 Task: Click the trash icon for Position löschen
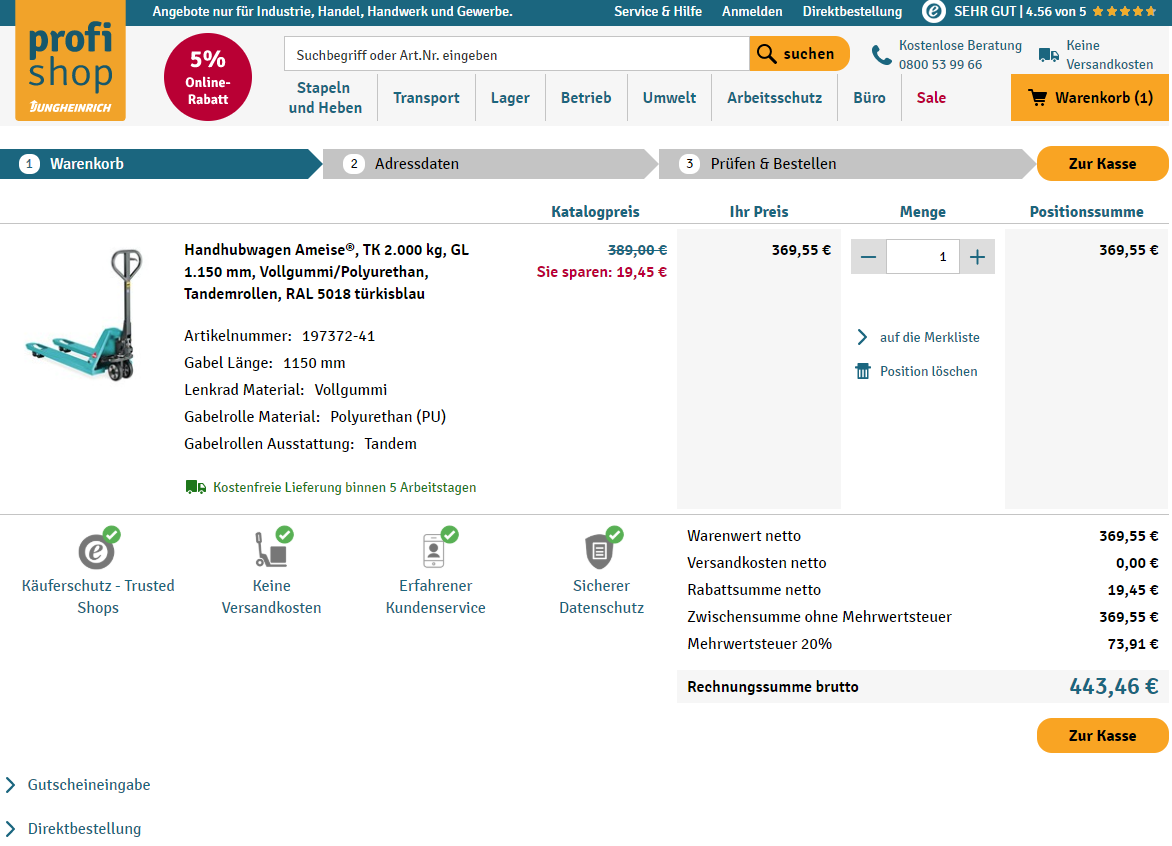pos(863,371)
